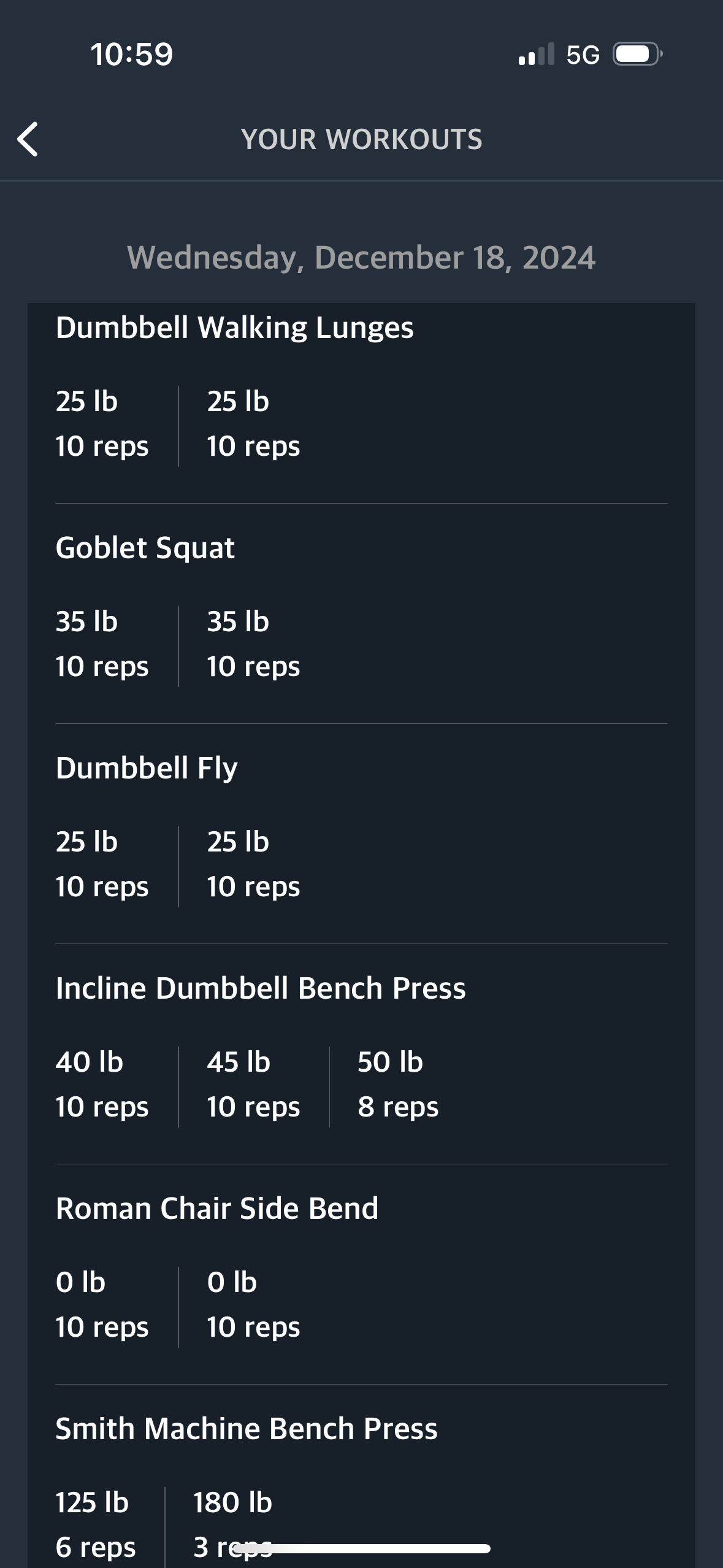Tap the battery status icon
This screenshot has width=723, height=1568.
click(x=638, y=55)
